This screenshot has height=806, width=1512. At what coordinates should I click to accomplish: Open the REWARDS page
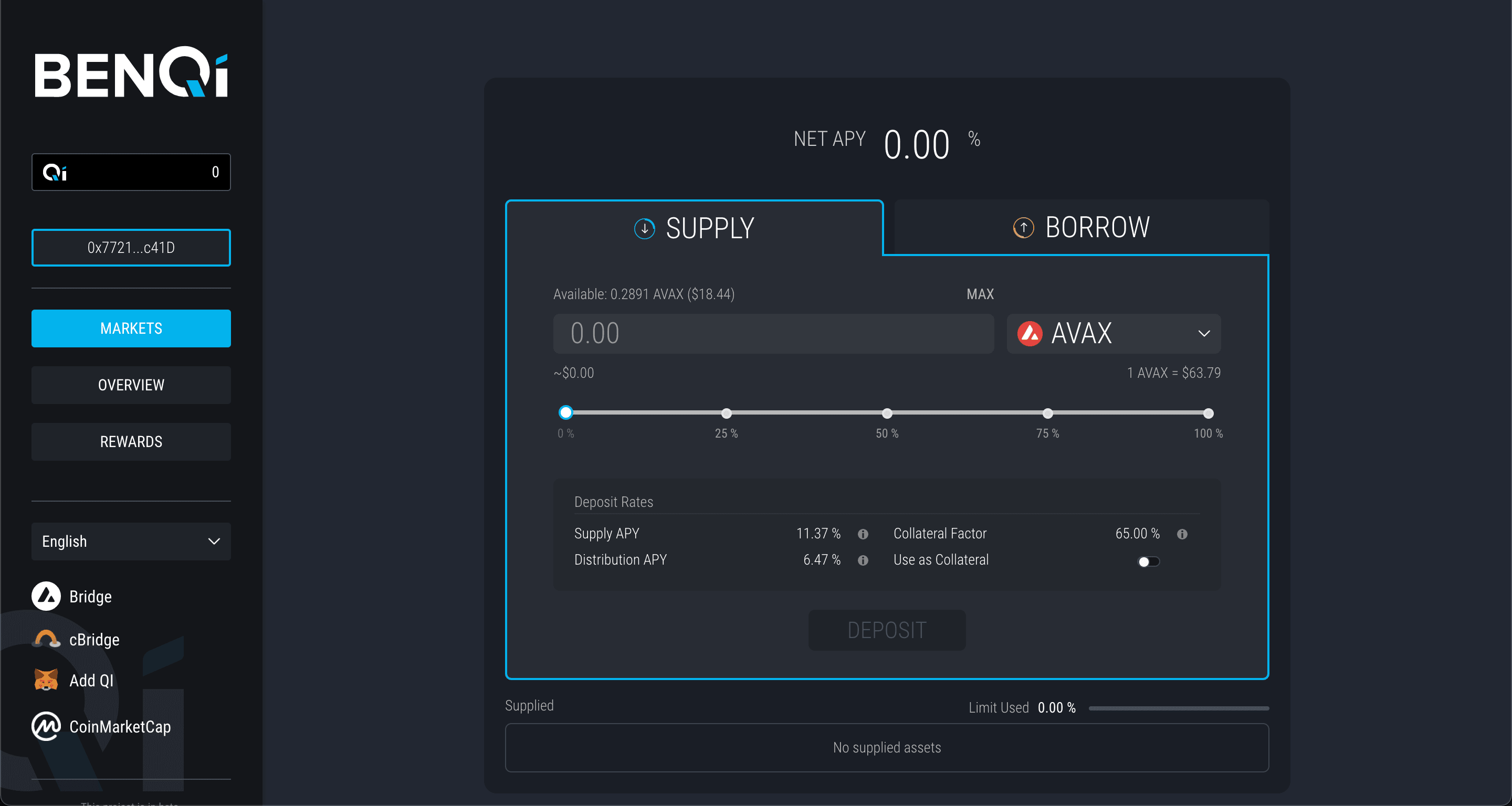tap(131, 442)
